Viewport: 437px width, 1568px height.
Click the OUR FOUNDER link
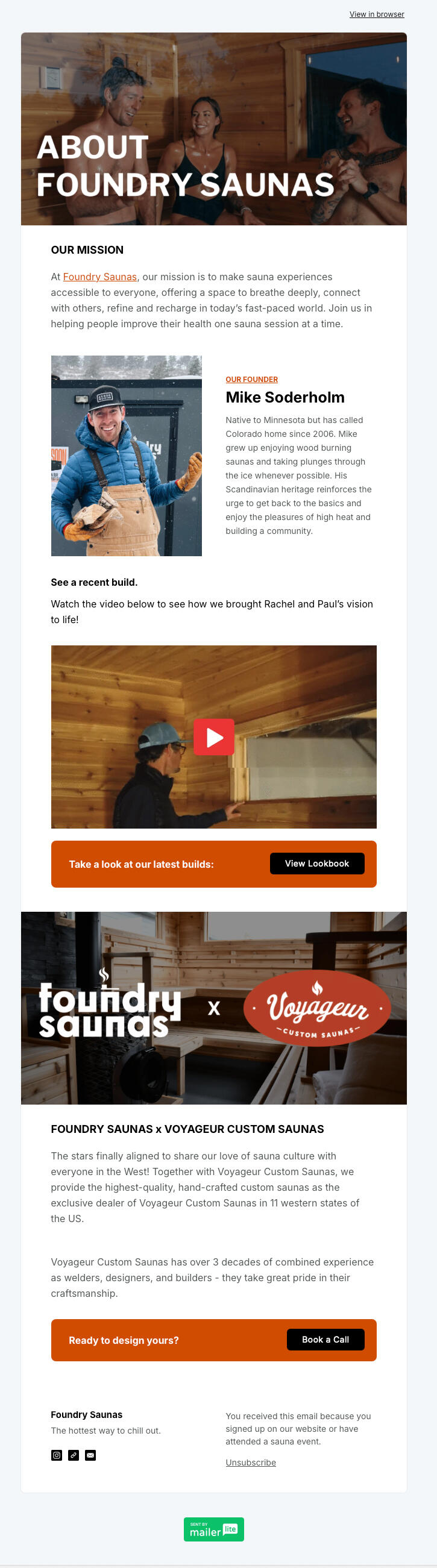[x=251, y=379]
